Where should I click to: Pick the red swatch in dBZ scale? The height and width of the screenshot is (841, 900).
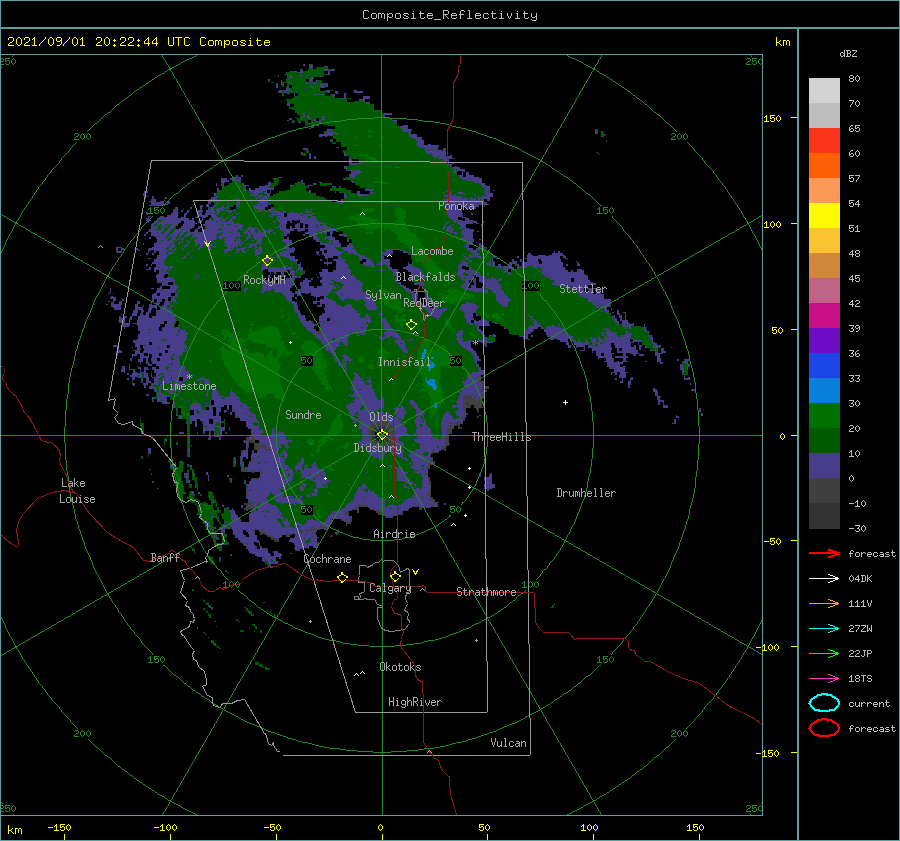[x=824, y=141]
